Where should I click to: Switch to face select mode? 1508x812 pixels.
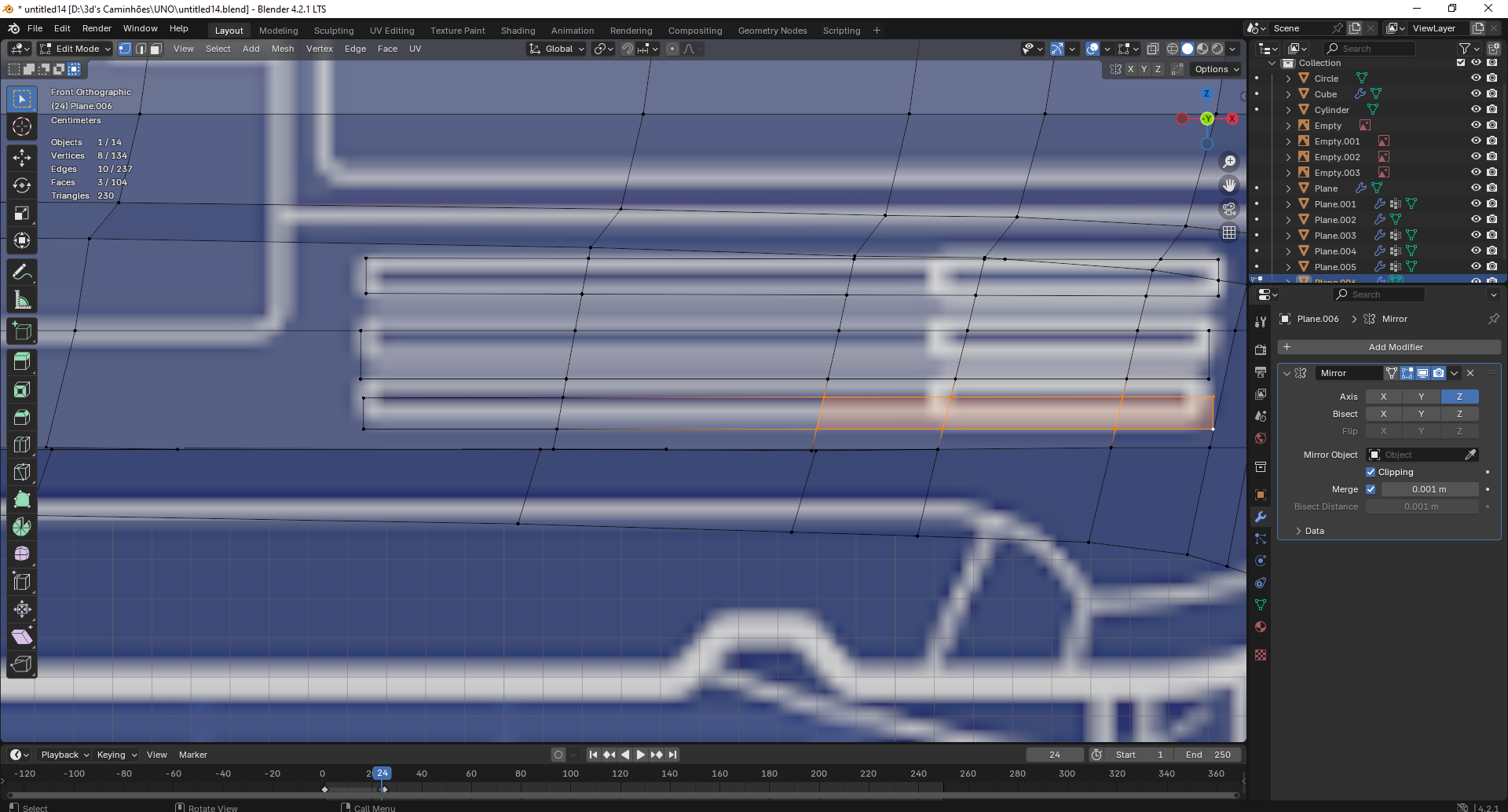[156, 49]
